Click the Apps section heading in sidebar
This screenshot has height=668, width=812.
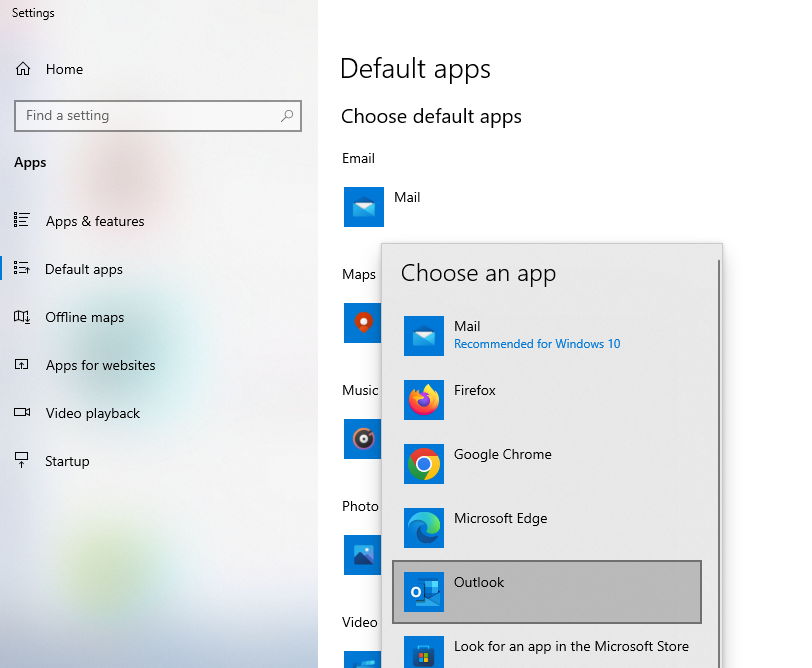pyautogui.click(x=30, y=163)
